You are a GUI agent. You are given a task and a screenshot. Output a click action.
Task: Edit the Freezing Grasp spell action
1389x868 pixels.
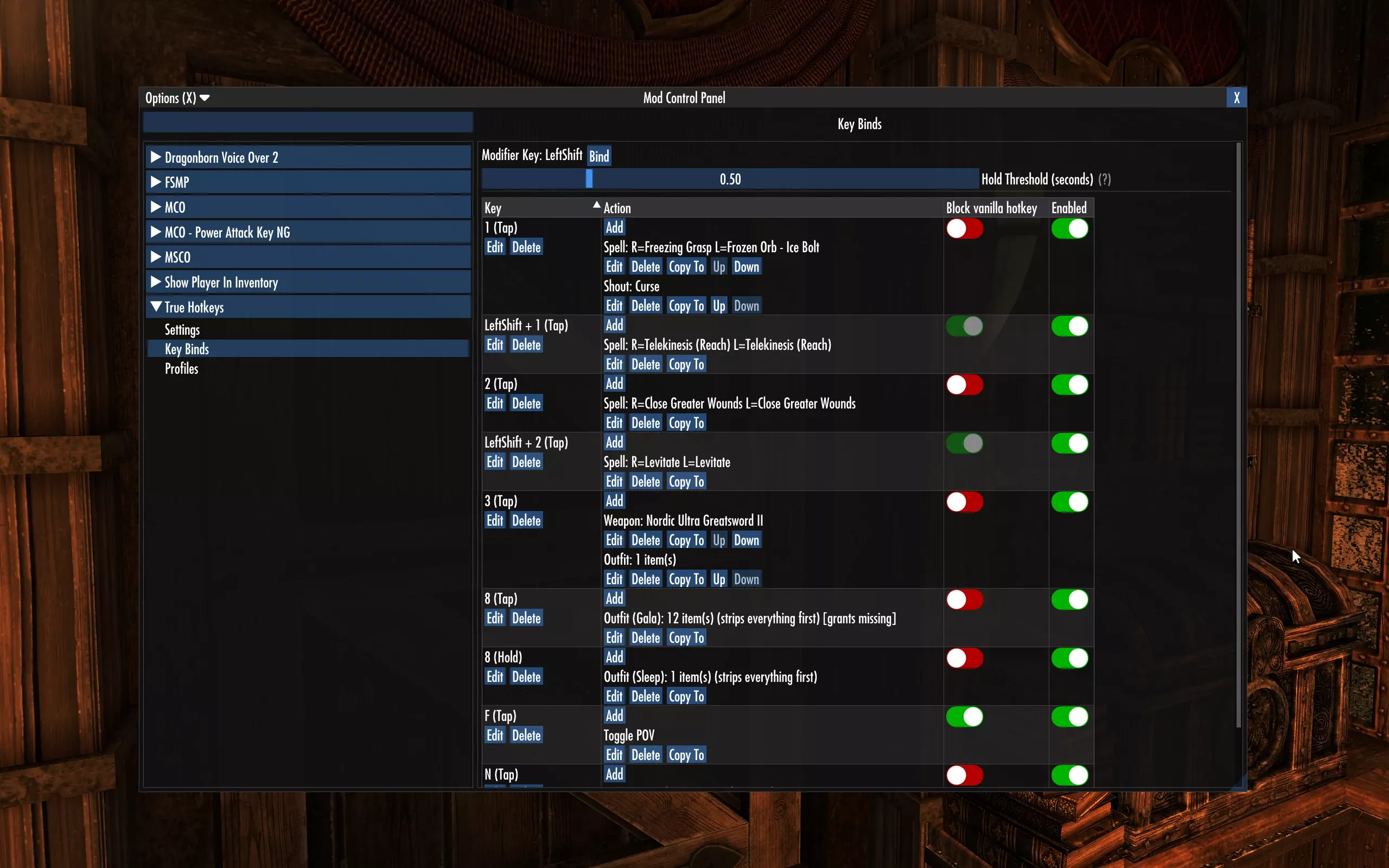click(614, 267)
